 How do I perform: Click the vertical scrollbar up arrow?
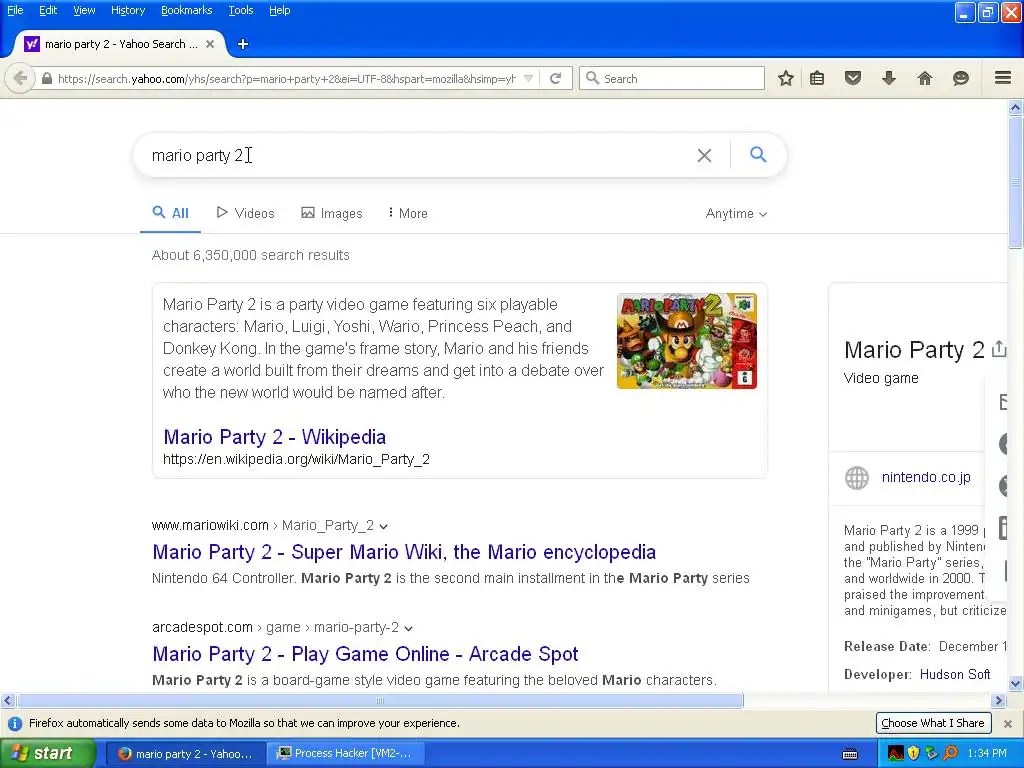1016,107
